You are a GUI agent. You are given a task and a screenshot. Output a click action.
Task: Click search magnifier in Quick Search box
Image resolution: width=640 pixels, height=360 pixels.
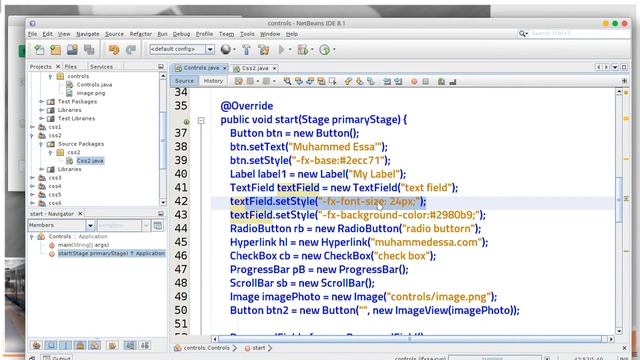522,33
